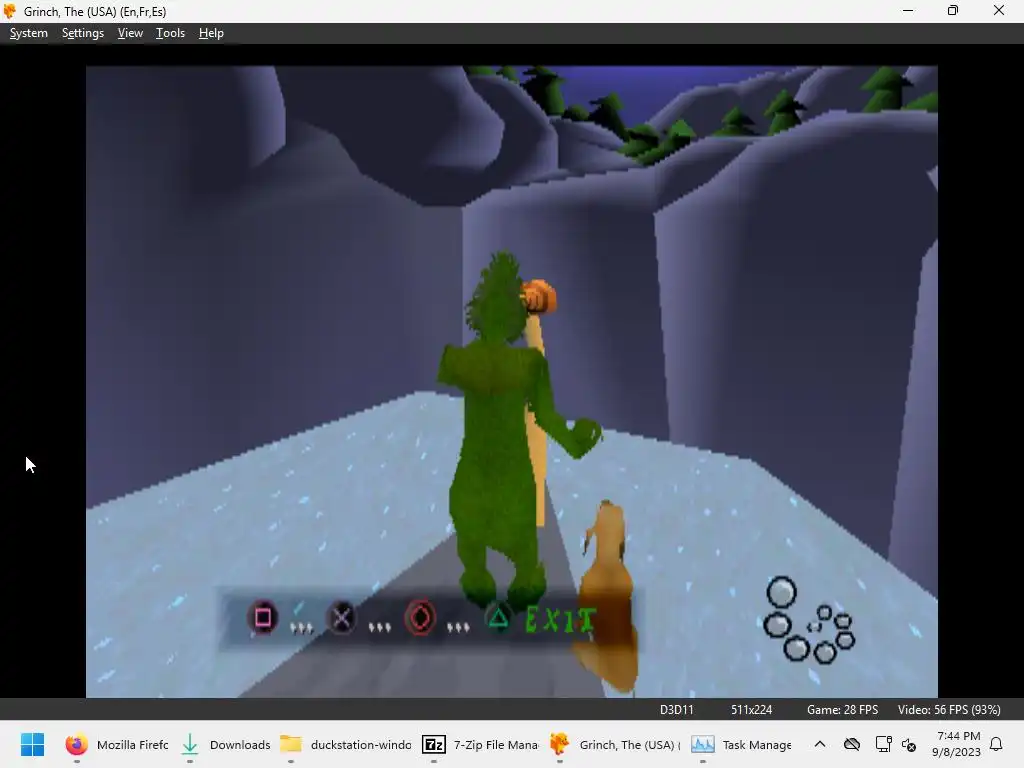Click the Cross button prompt in game
1024x768 pixels.
tap(342, 617)
